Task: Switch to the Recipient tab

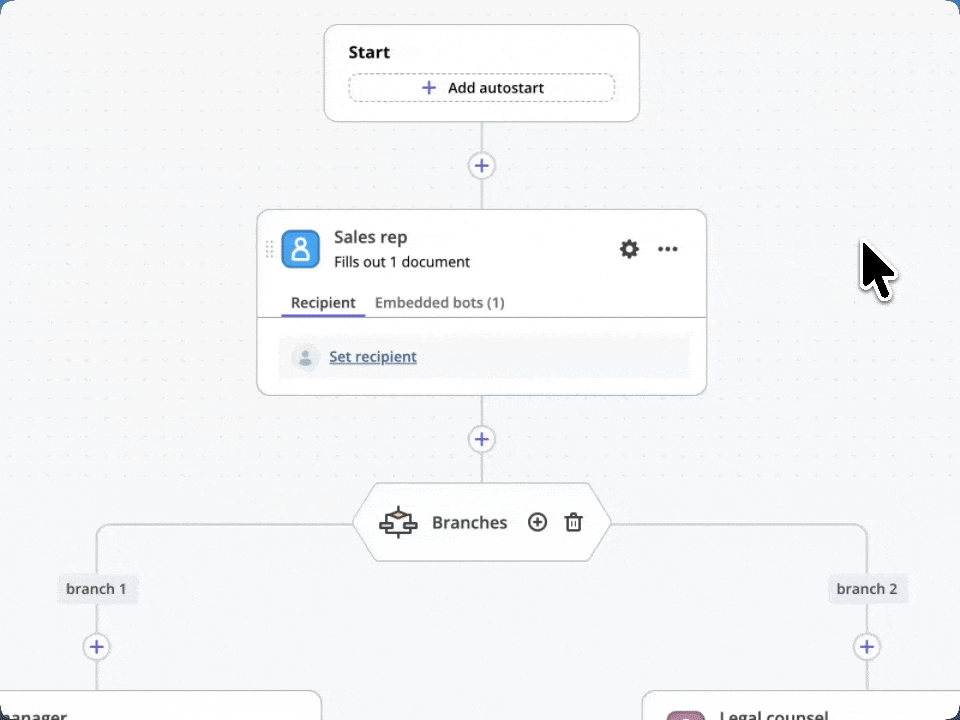Action: tap(322, 303)
